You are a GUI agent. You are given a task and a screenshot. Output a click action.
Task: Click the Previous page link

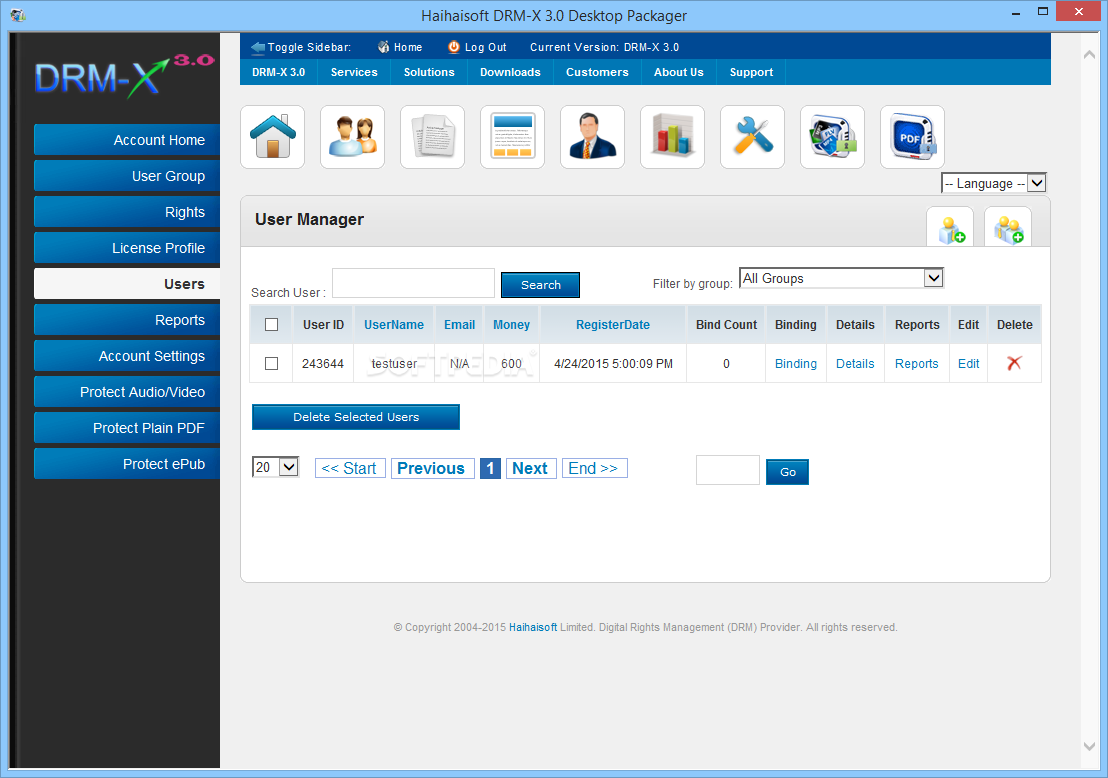(431, 468)
